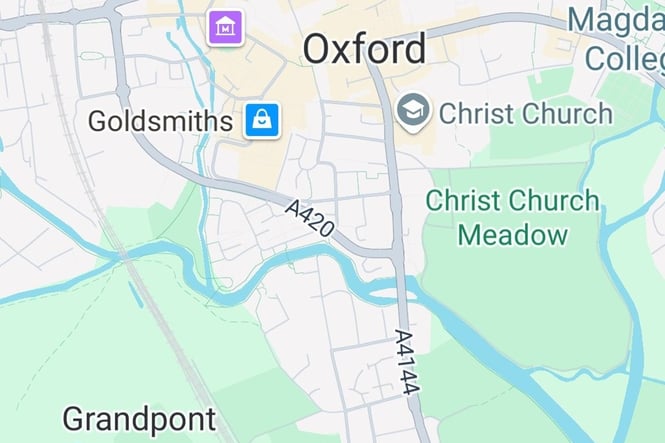The height and width of the screenshot is (443, 665).
Task: Click the railway line crossing the river
Action: click(124, 256)
